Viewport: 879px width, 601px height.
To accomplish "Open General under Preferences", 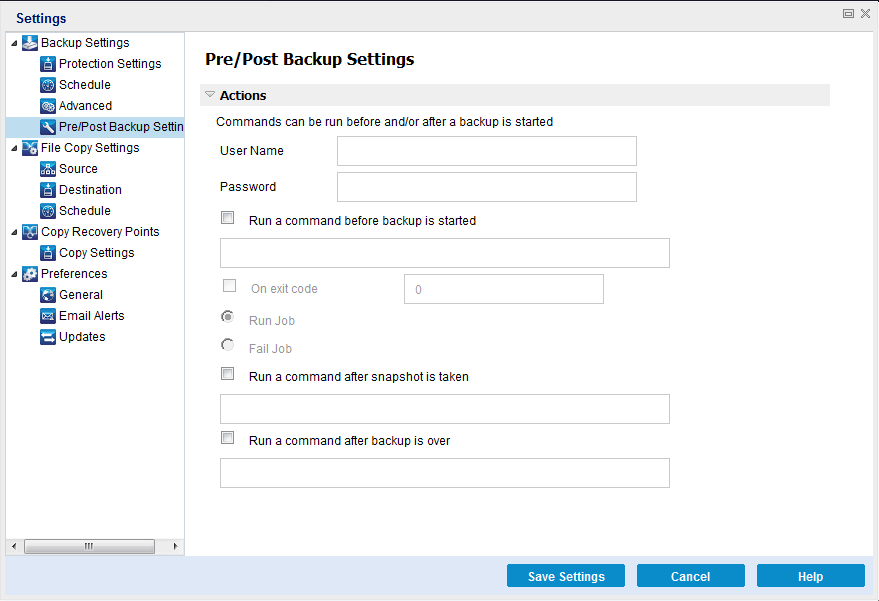I will pos(47,294).
